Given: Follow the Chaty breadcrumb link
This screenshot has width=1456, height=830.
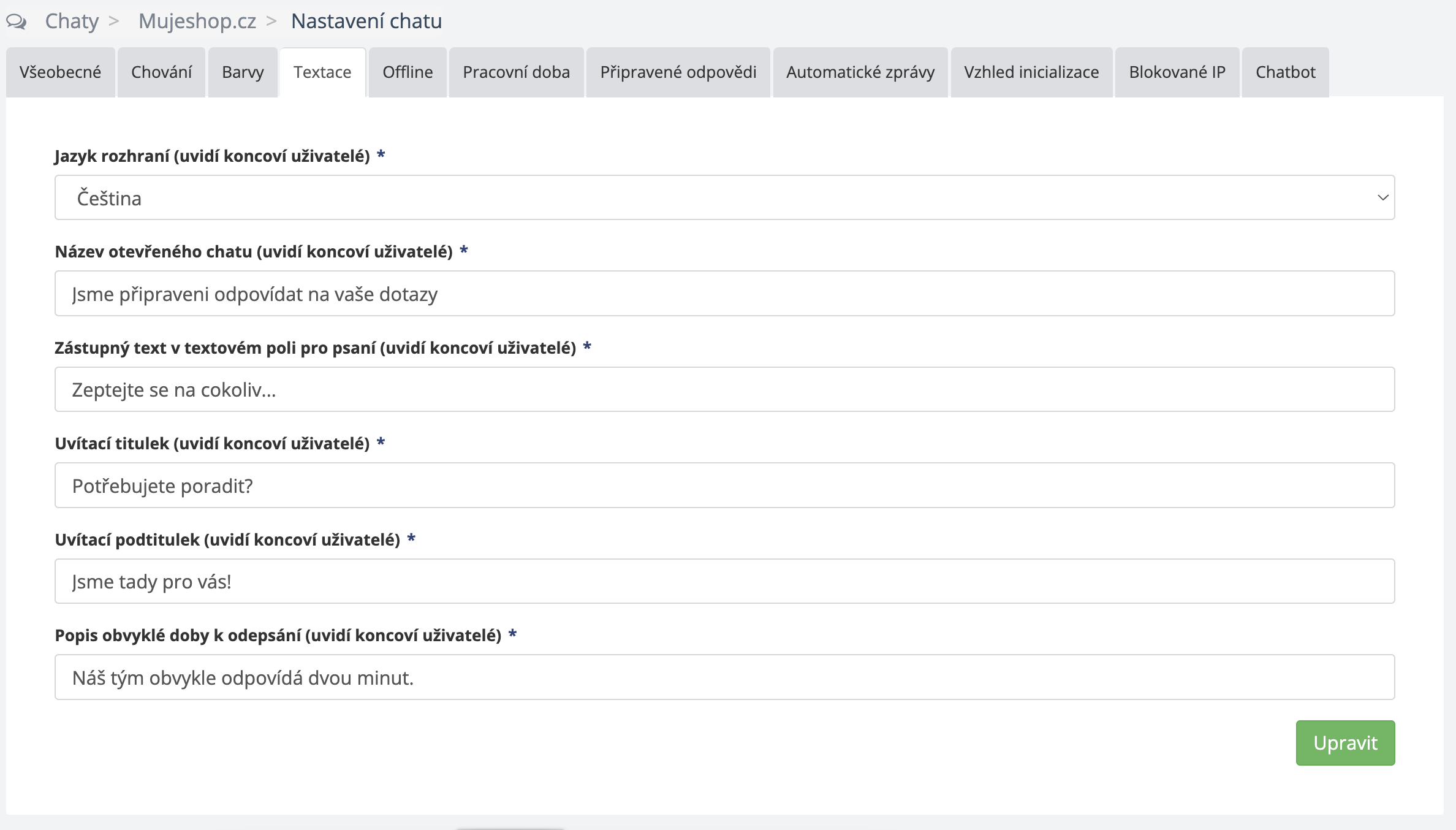Looking at the screenshot, I should click(72, 21).
